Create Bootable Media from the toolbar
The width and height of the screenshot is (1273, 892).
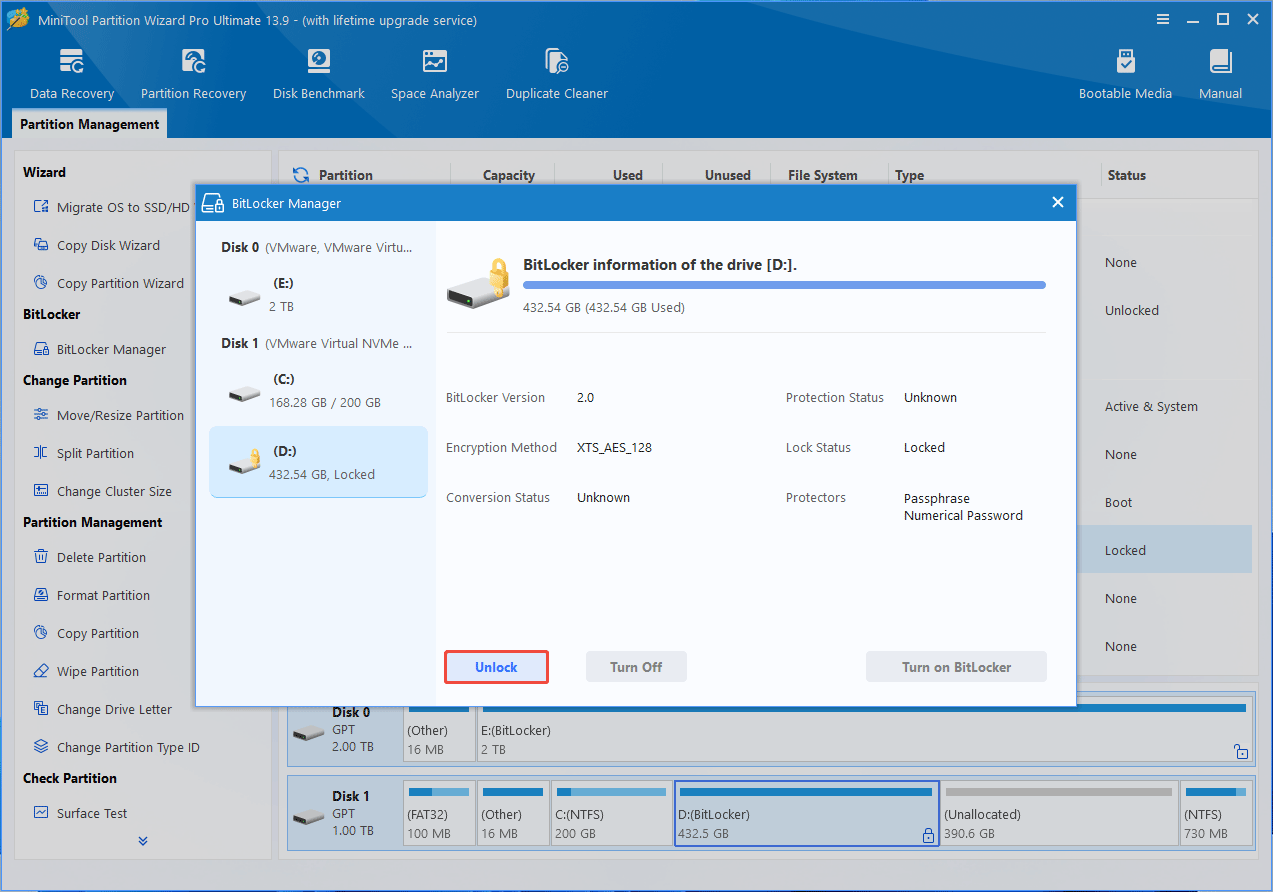(1125, 75)
